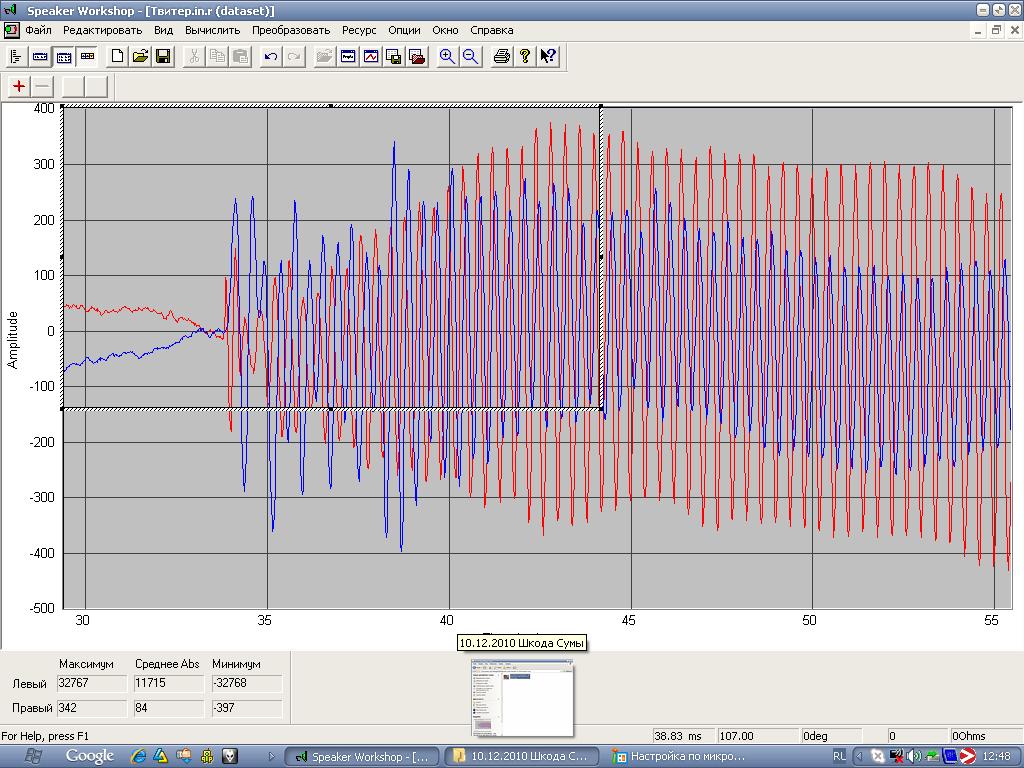Click the Undo arrow icon
The width and height of the screenshot is (1024, 768).
click(x=270, y=57)
